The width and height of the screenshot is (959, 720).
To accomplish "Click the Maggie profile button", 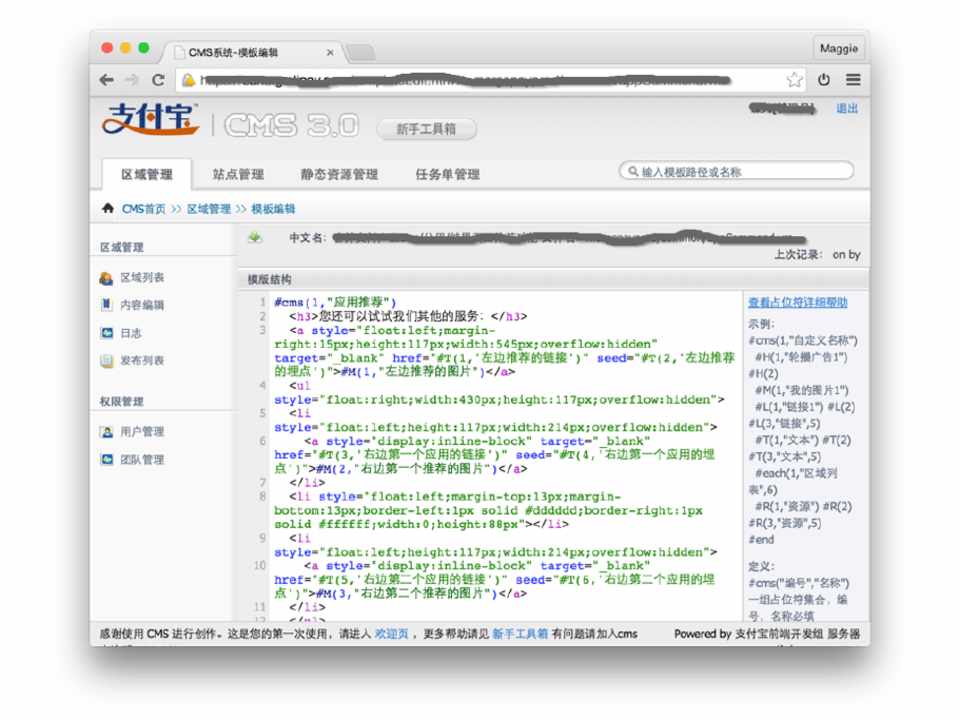I will click(x=838, y=48).
